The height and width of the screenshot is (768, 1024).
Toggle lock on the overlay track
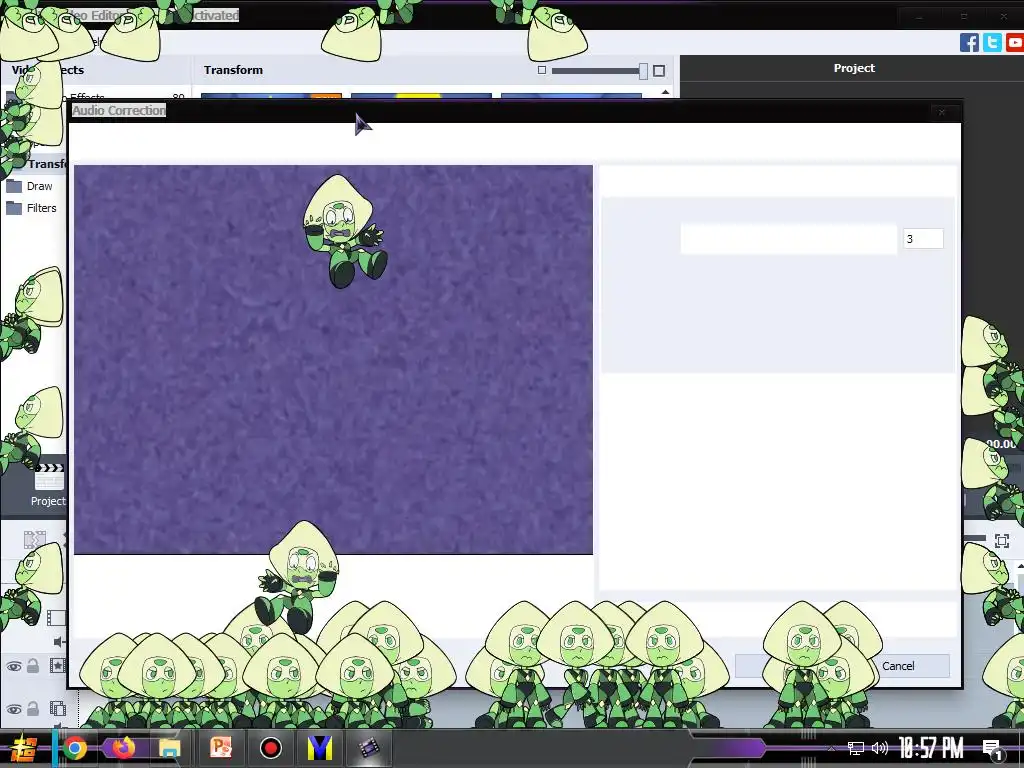tap(33, 709)
